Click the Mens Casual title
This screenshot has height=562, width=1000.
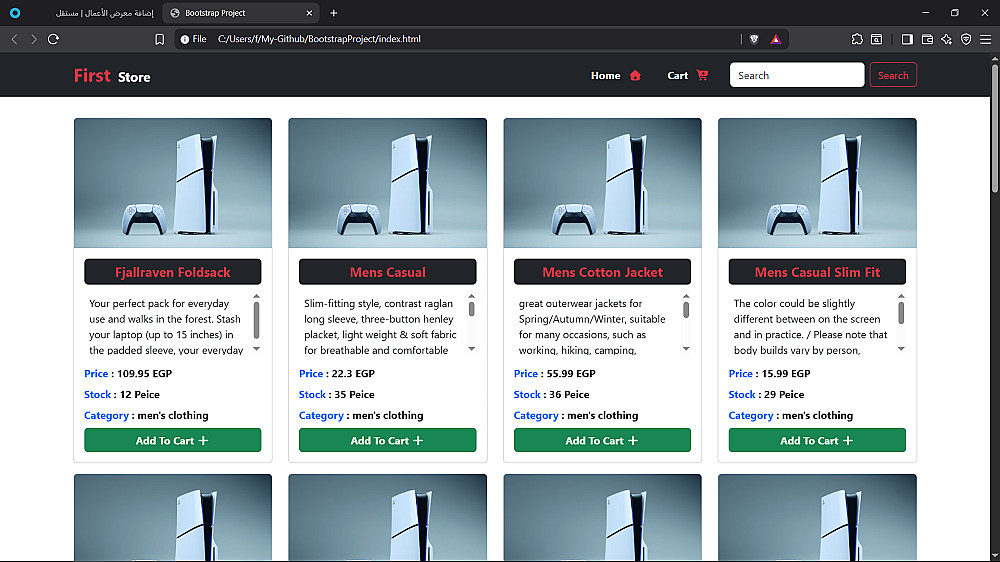click(387, 272)
